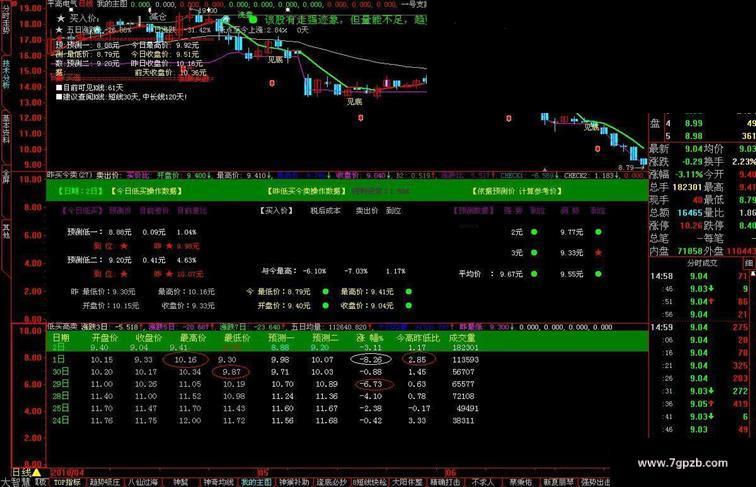Click the yellow triangle next to 日线
This screenshot has height=487, width=756.
tap(37, 472)
